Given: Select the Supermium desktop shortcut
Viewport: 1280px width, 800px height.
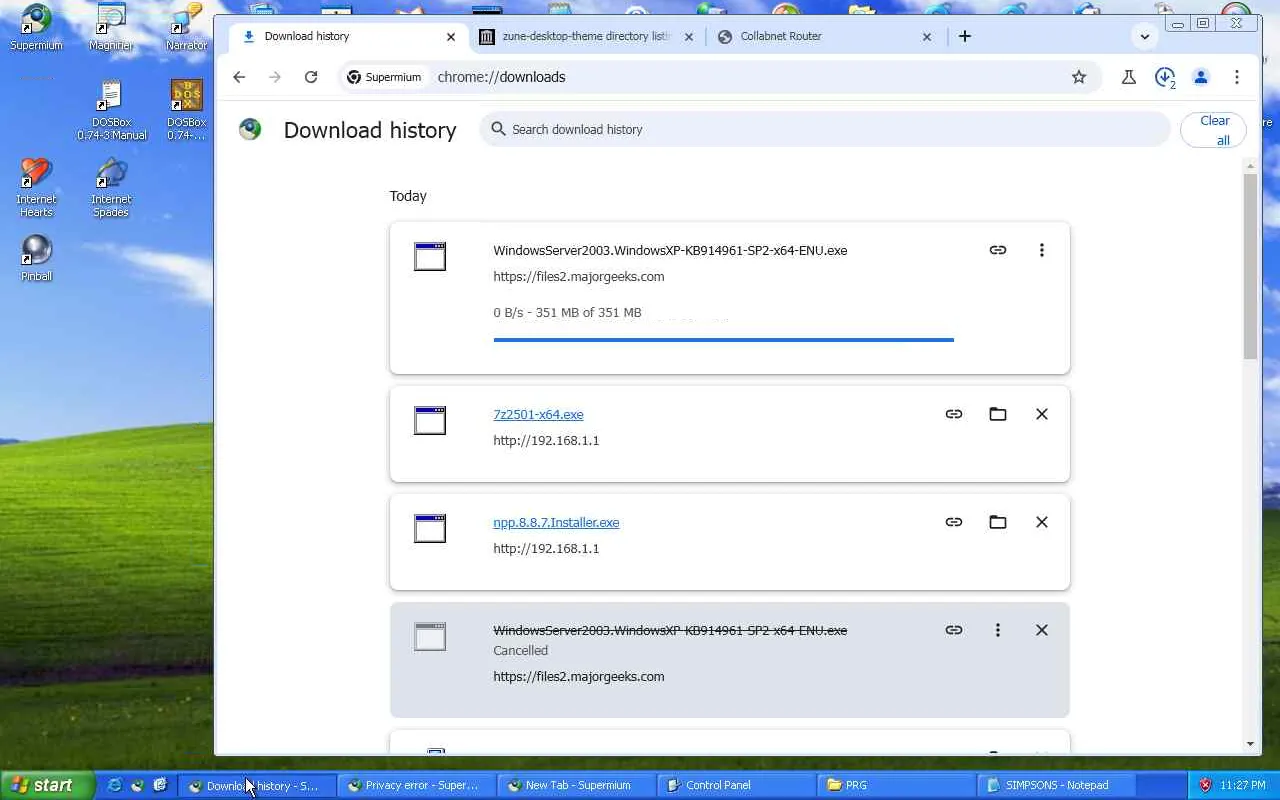Looking at the screenshot, I should point(36,27).
